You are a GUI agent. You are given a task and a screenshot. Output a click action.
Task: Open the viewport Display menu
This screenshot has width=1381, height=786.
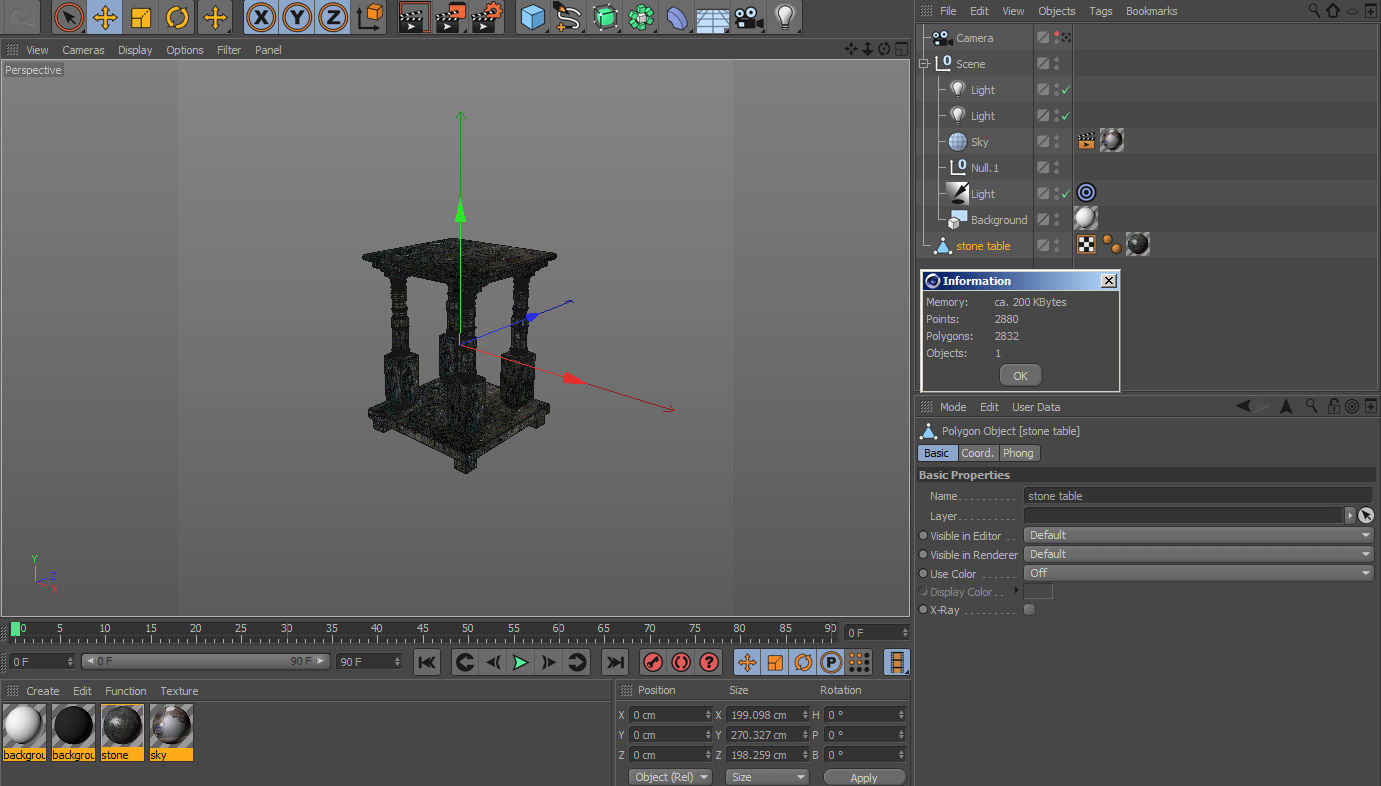click(x=135, y=50)
